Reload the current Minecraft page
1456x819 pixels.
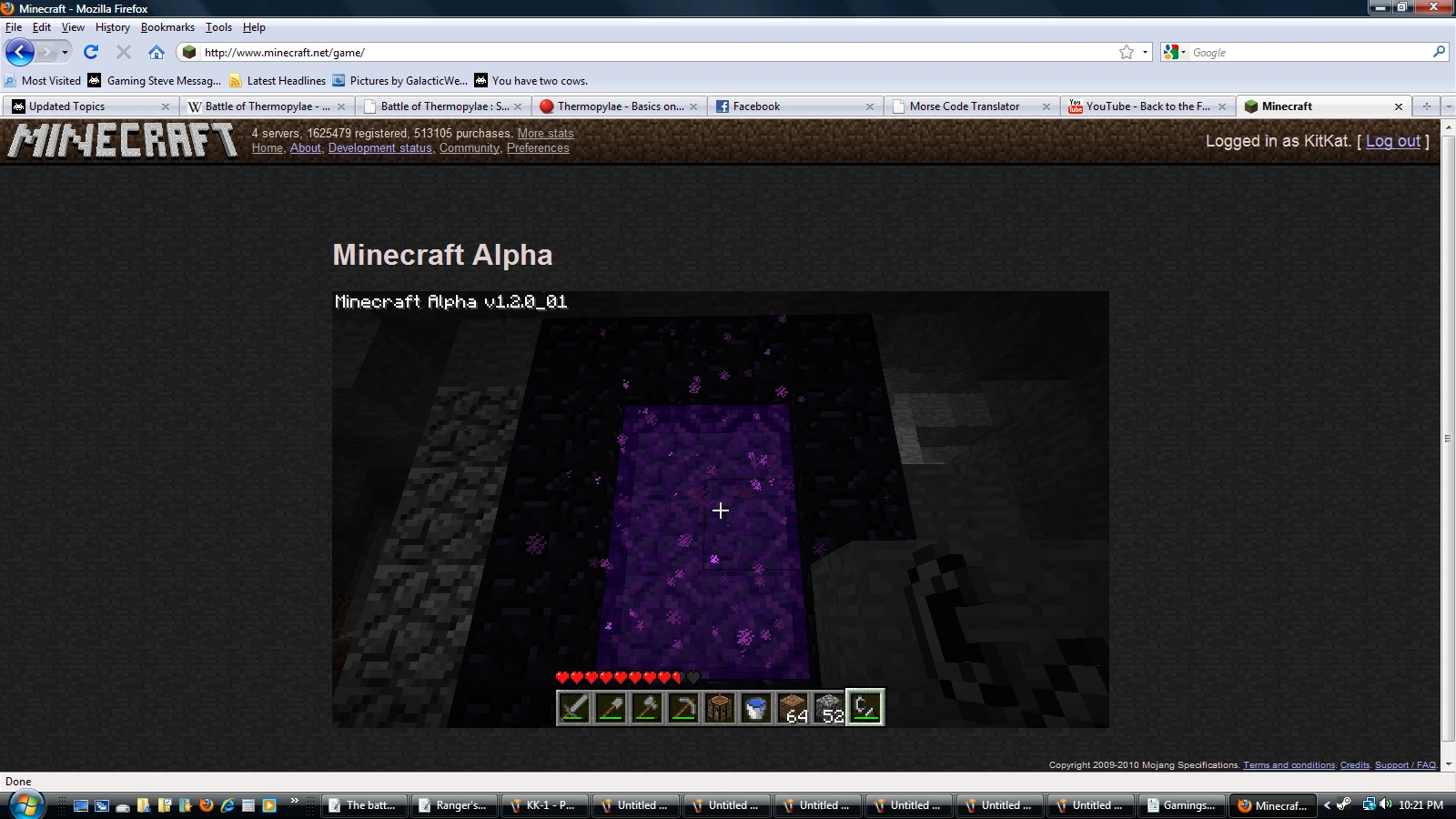(x=91, y=52)
